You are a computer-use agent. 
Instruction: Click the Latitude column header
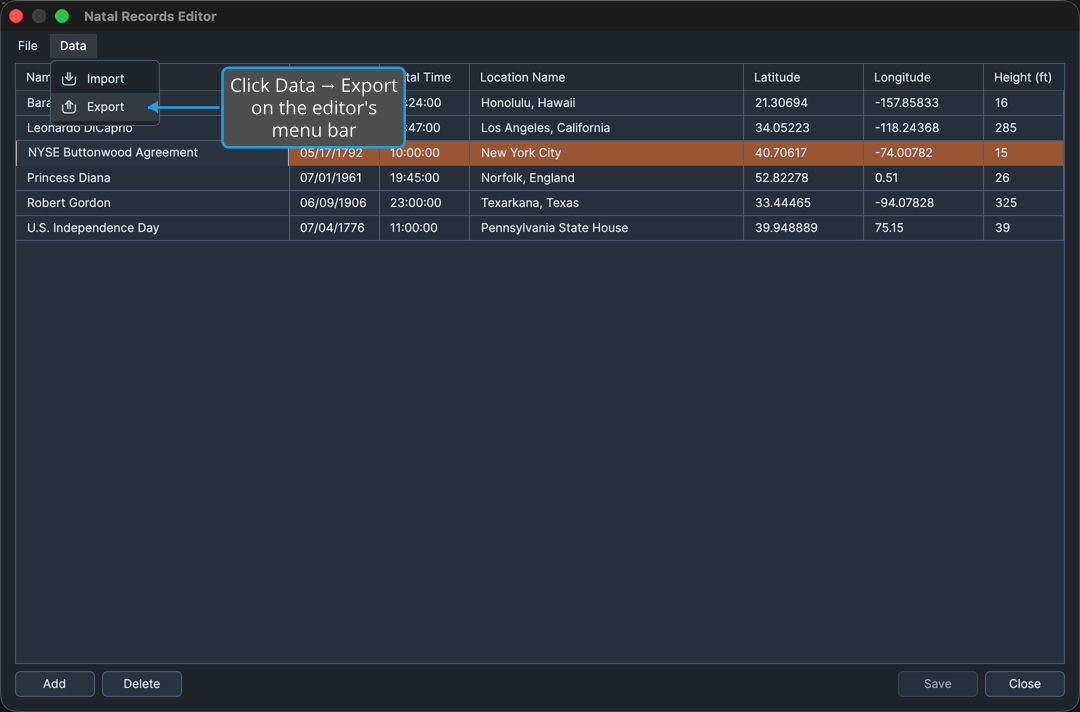point(803,77)
